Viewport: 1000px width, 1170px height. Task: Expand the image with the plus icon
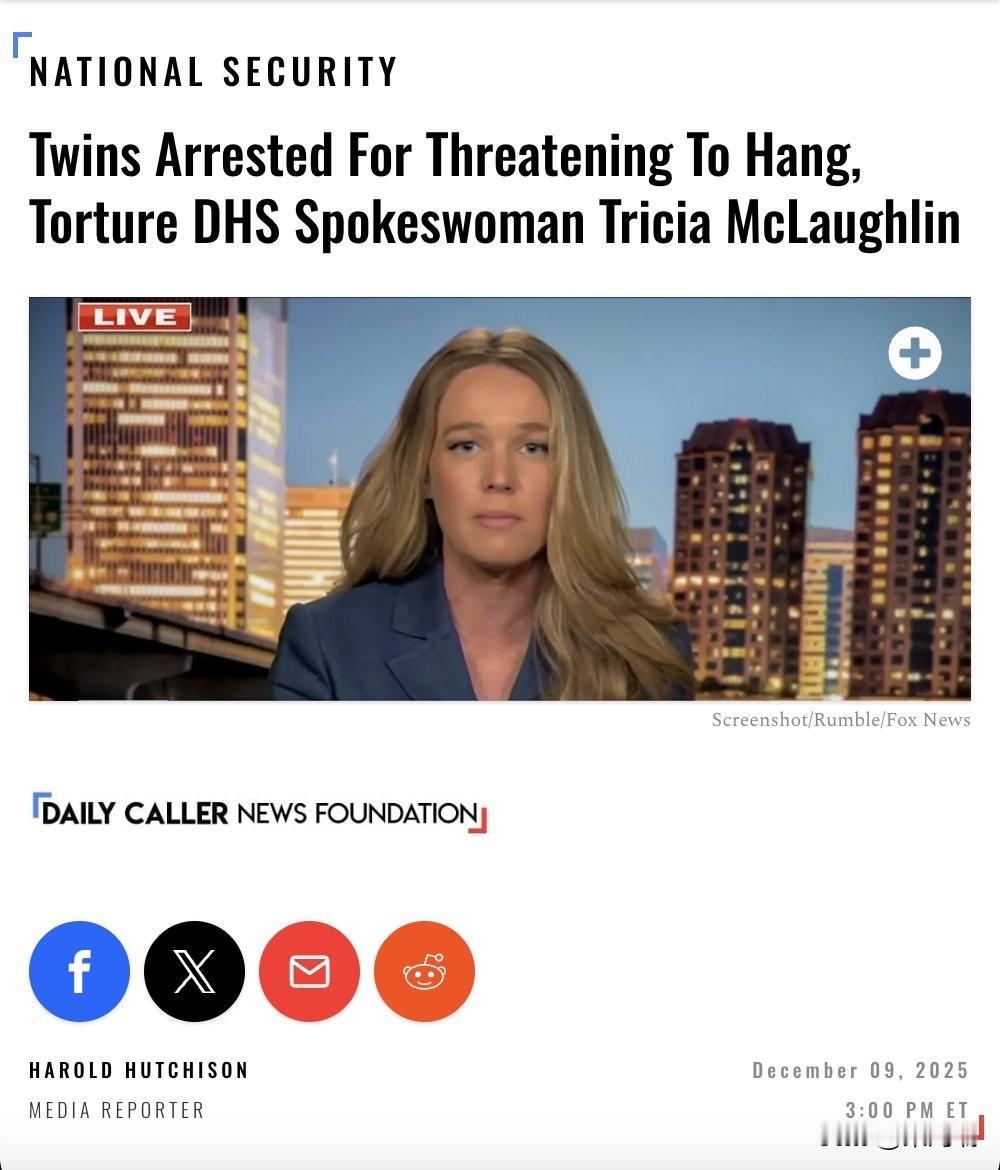pyautogui.click(x=915, y=353)
